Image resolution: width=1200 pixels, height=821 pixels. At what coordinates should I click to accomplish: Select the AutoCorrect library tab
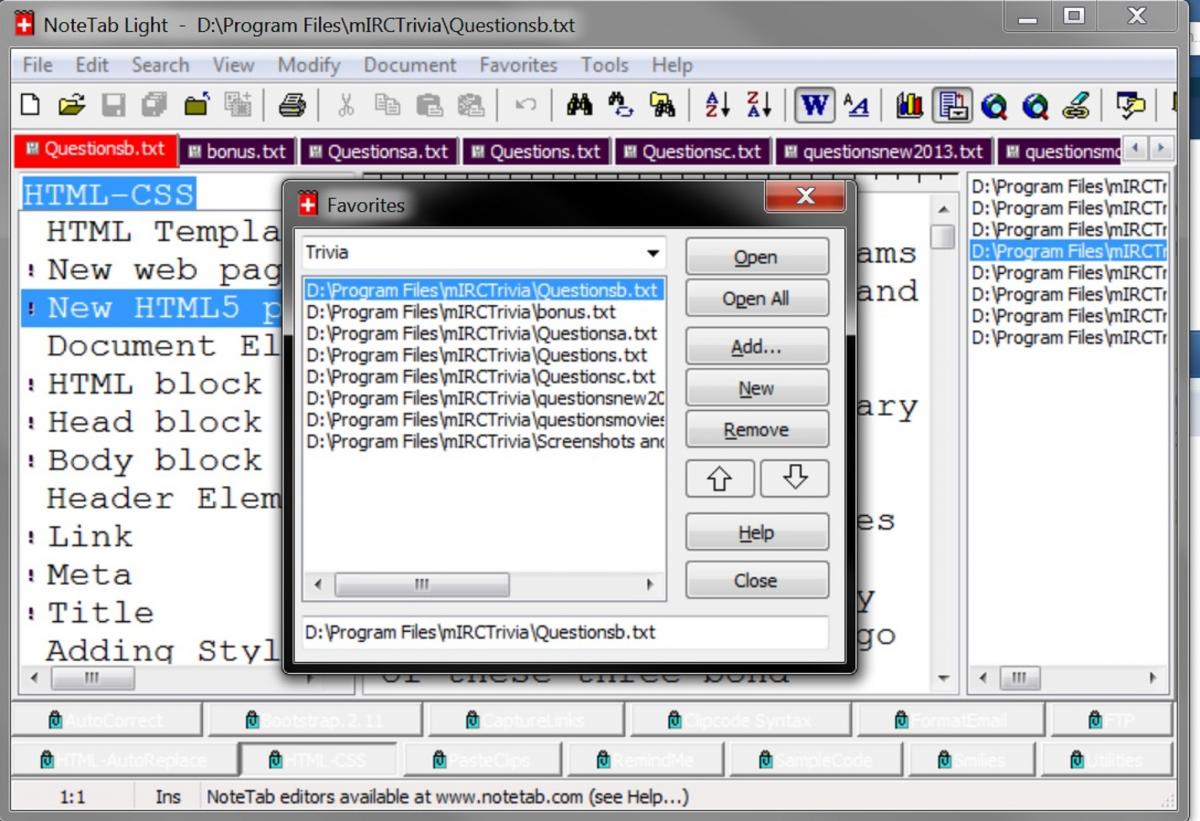[x=106, y=720]
